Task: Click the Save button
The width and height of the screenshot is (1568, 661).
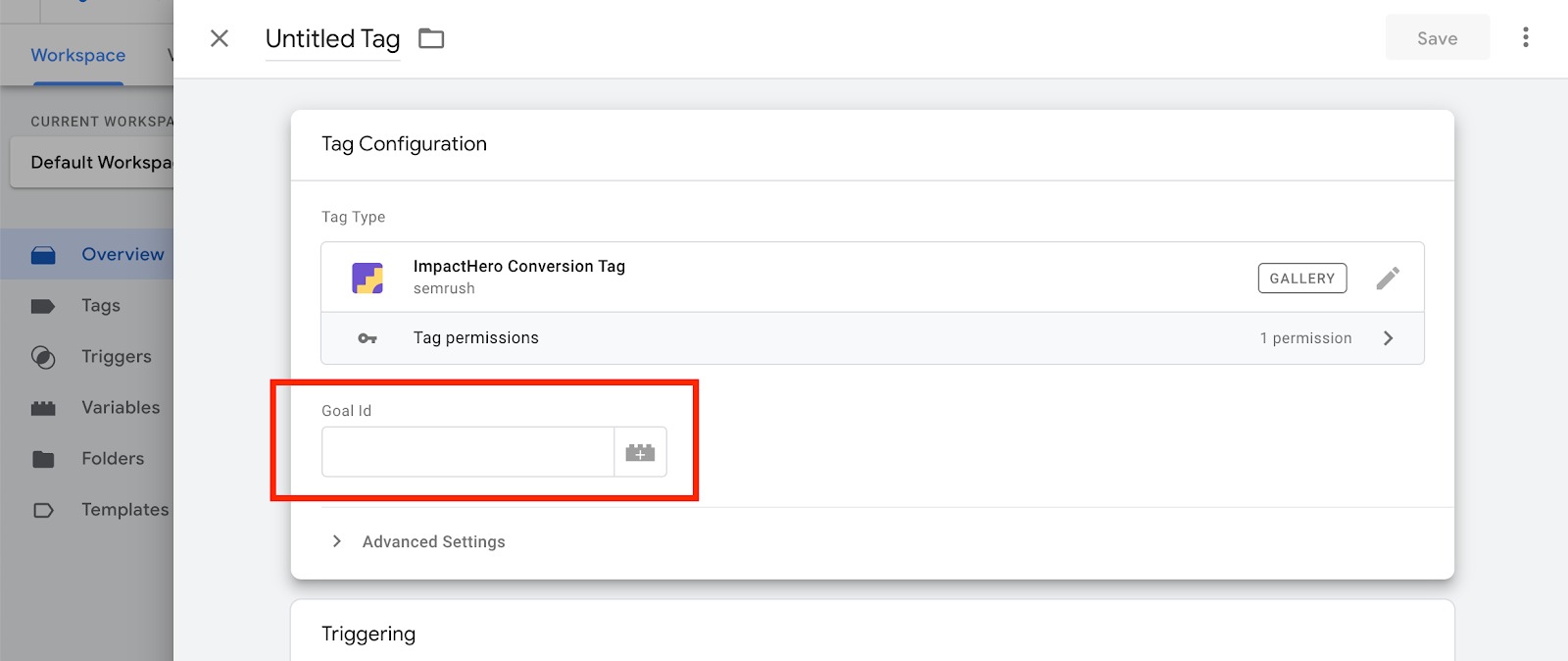Action: click(x=1437, y=38)
